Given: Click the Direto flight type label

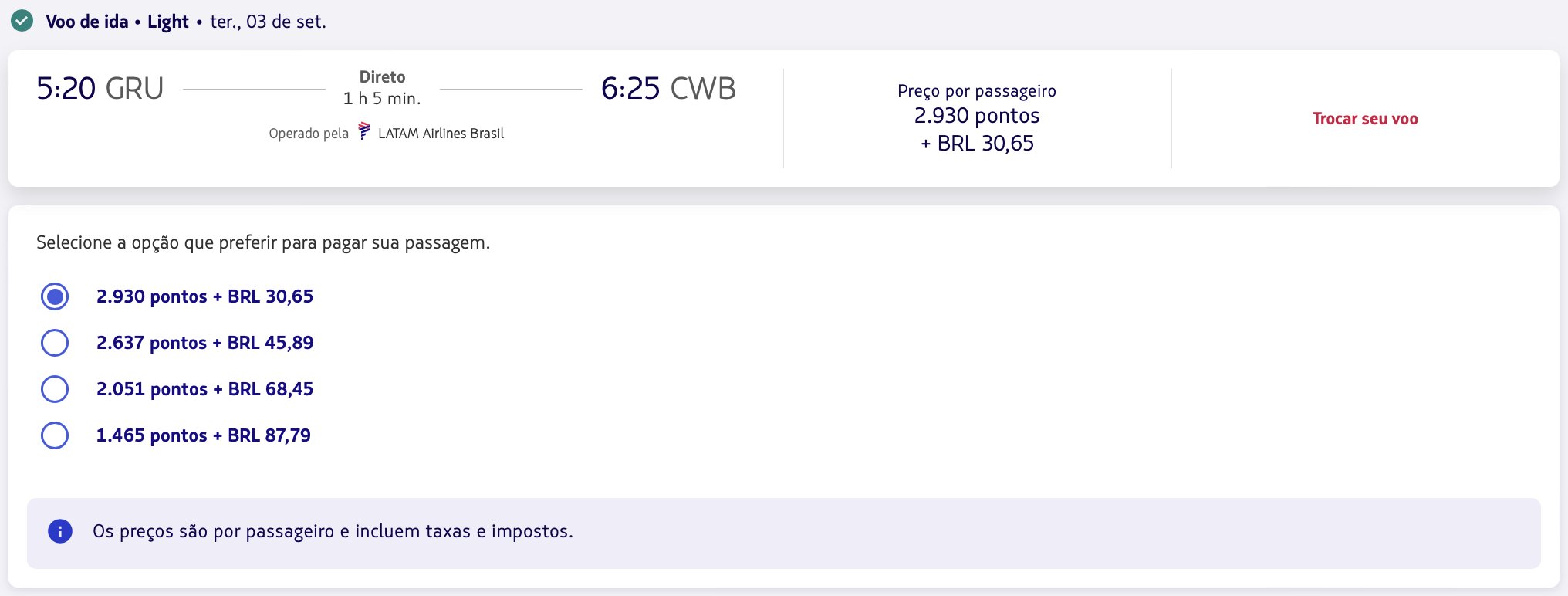Looking at the screenshot, I should pos(383,77).
